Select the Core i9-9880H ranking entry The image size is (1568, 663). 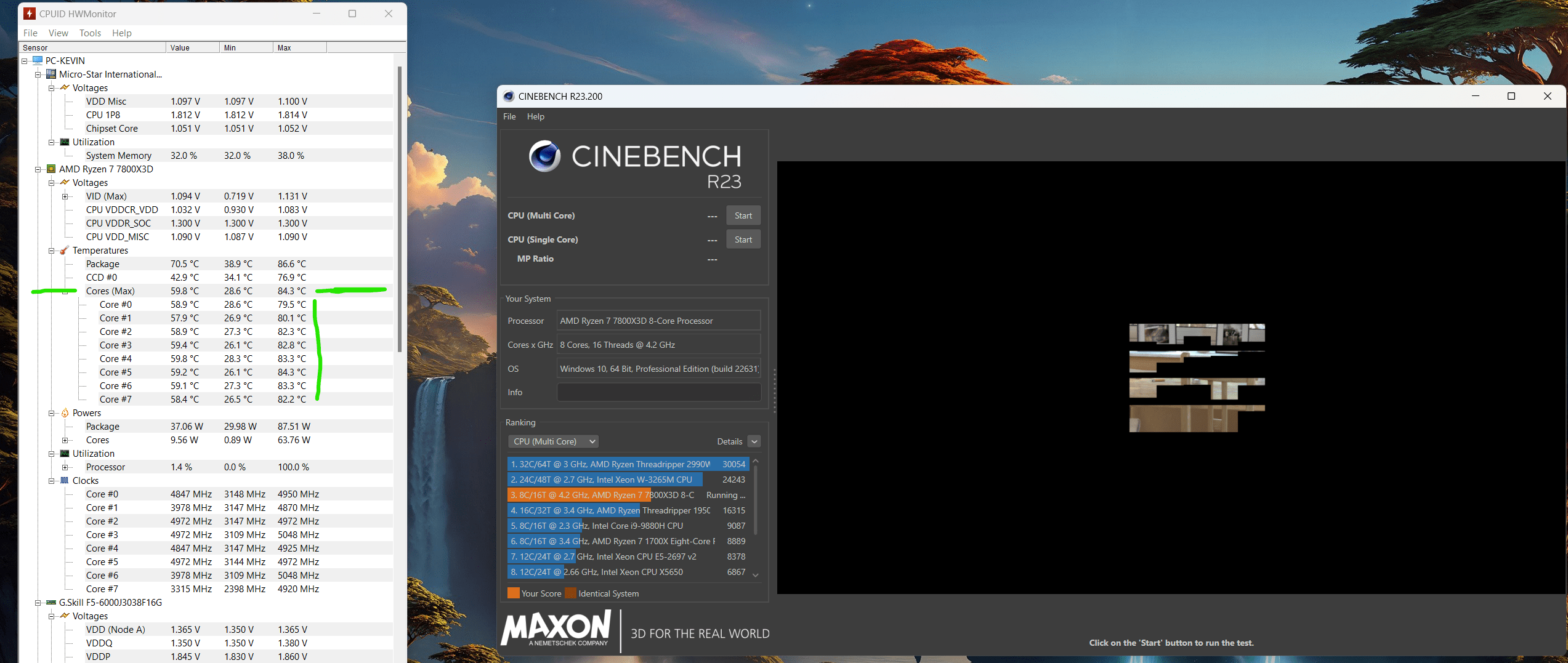coord(628,526)
